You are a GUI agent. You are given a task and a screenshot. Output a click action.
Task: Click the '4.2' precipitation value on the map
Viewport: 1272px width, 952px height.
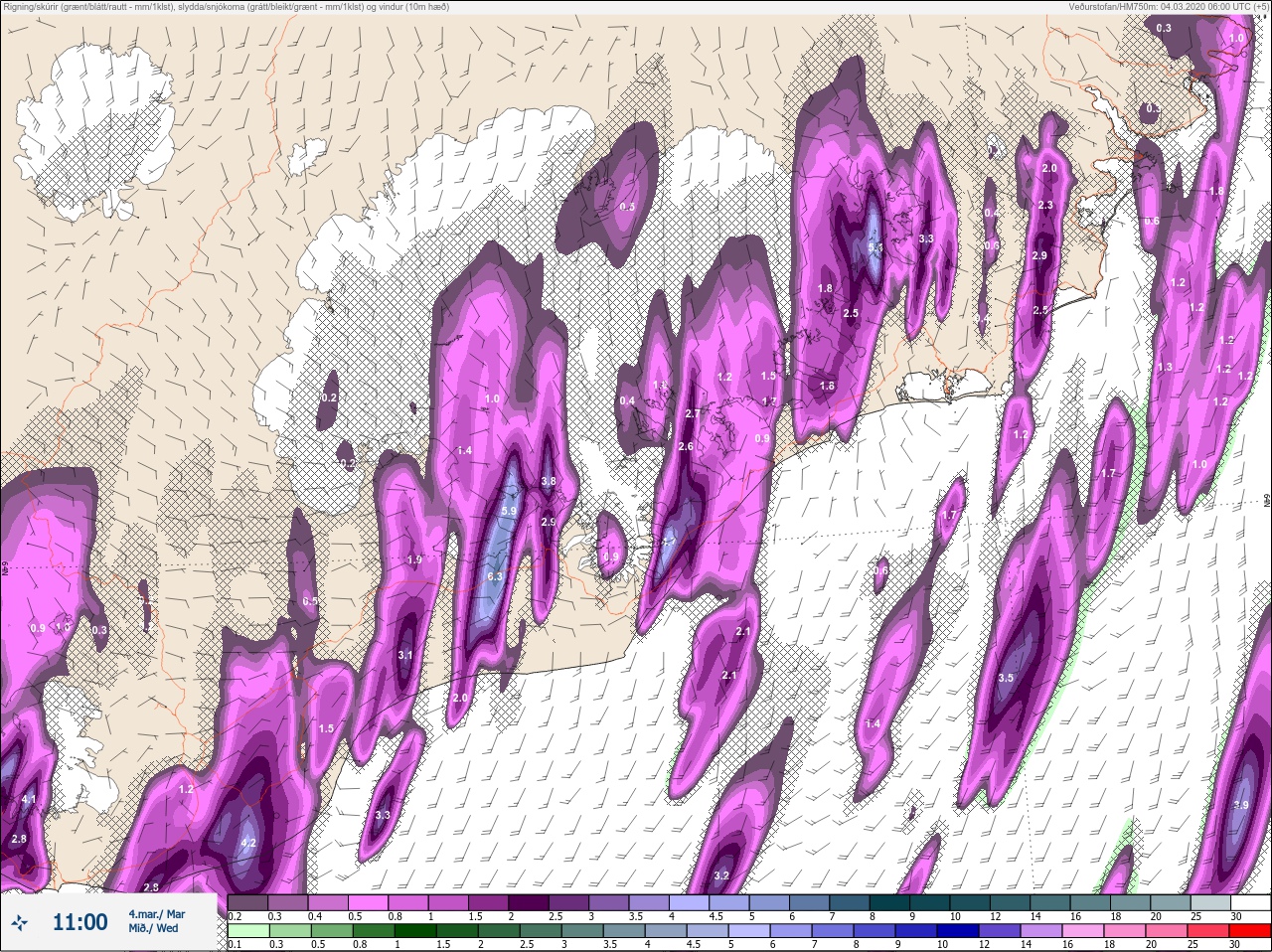pyautogui.click(x=249, y=843)
